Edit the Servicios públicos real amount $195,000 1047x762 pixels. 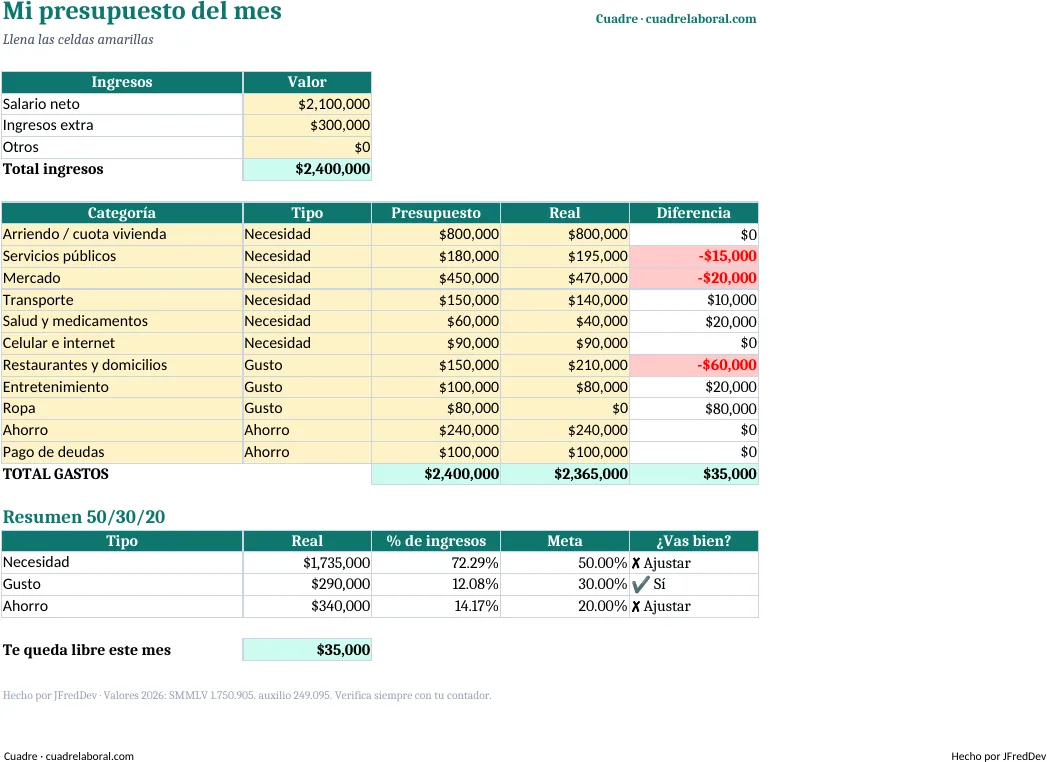tap(565, 256)
